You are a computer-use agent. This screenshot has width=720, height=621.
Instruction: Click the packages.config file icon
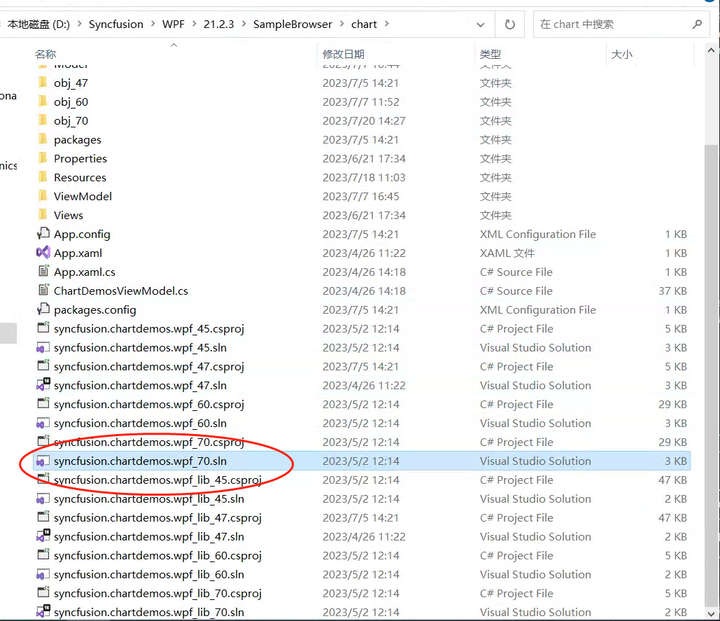pyautogui.click(x=43, y=309)
